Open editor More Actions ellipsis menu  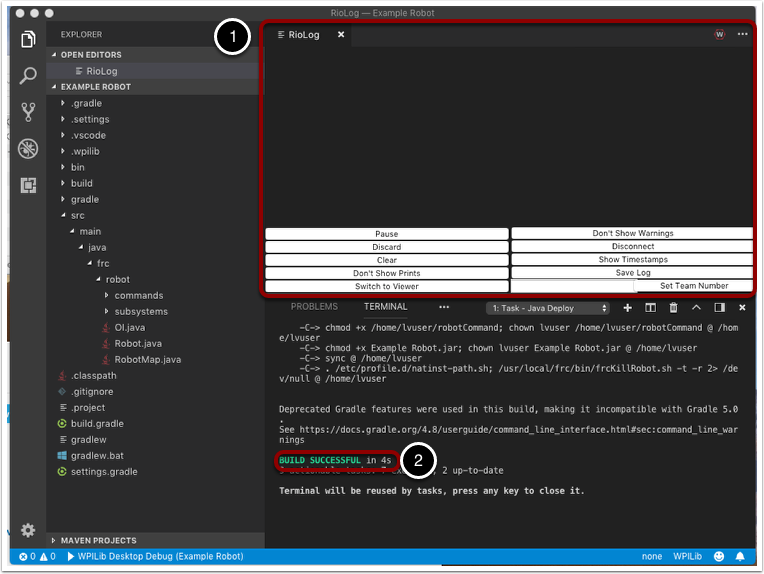tap(742, 34)
